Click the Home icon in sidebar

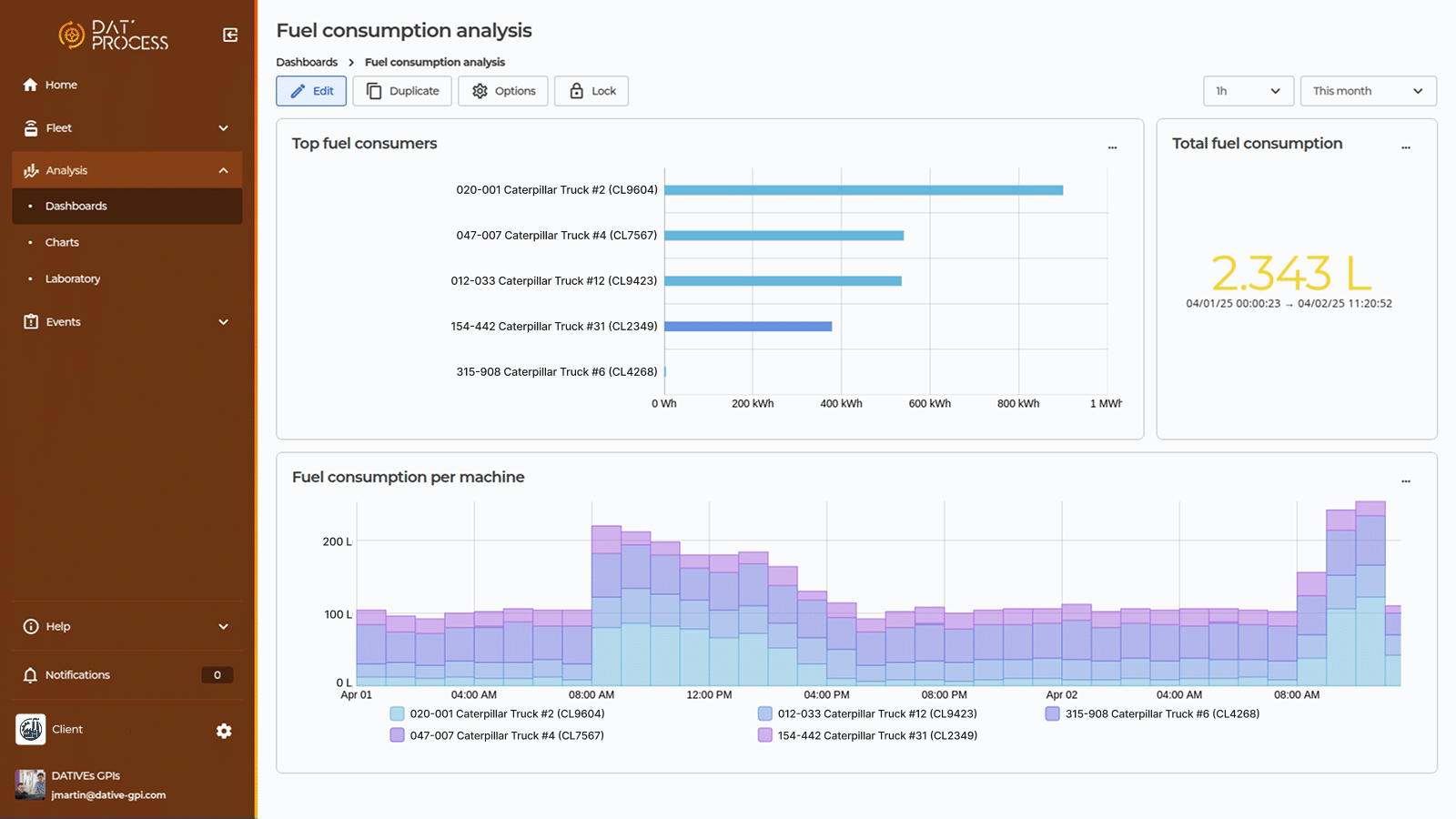[31, 85]
